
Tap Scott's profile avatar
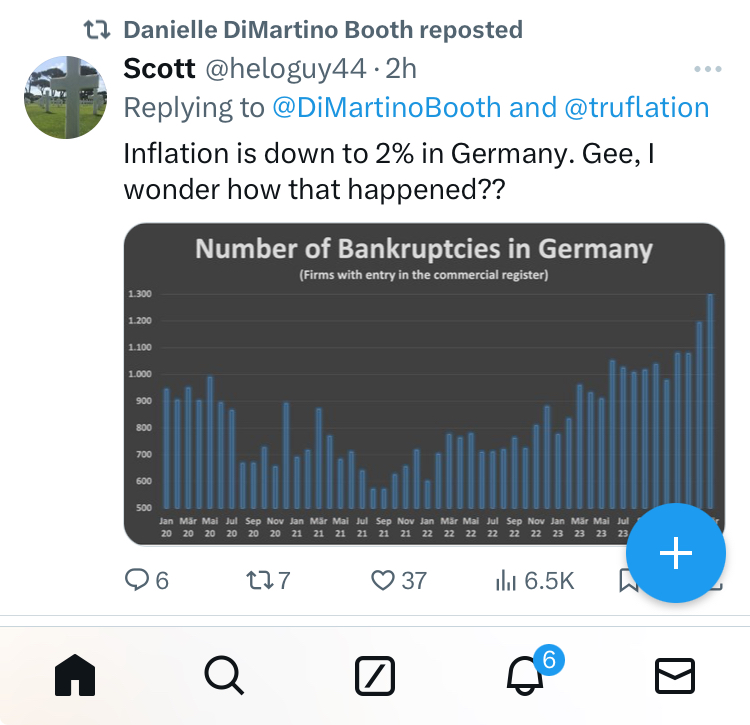[x=66, y=97]
